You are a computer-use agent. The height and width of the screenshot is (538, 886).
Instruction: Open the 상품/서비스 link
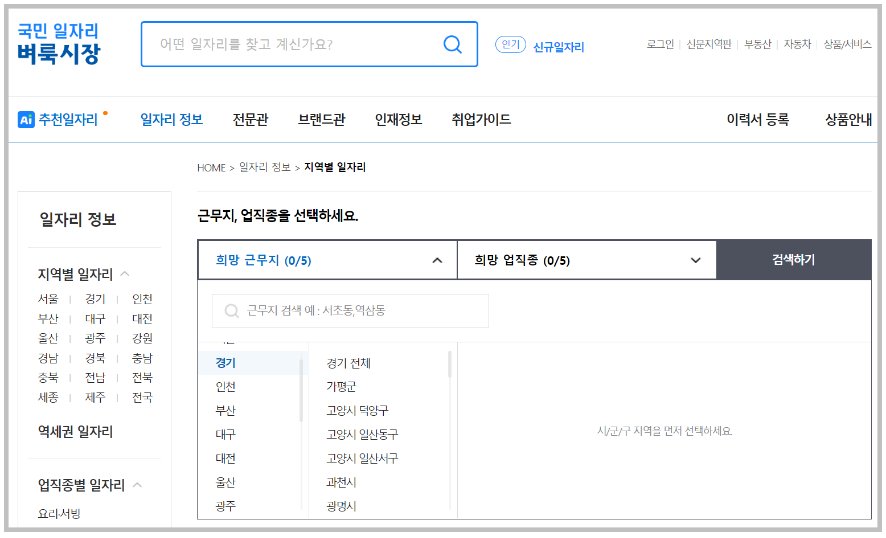[847, 44]
